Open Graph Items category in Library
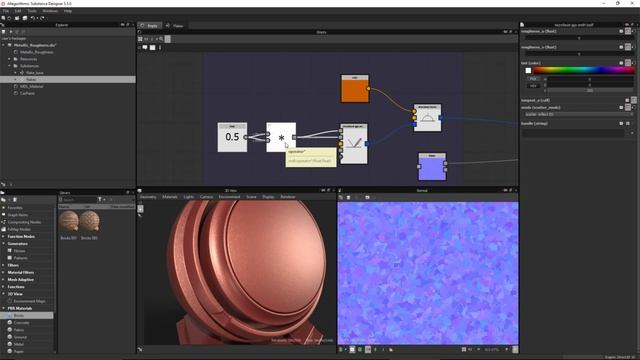Screen dimensions: 640x360 pyautogui.click(x=18, y=215)
